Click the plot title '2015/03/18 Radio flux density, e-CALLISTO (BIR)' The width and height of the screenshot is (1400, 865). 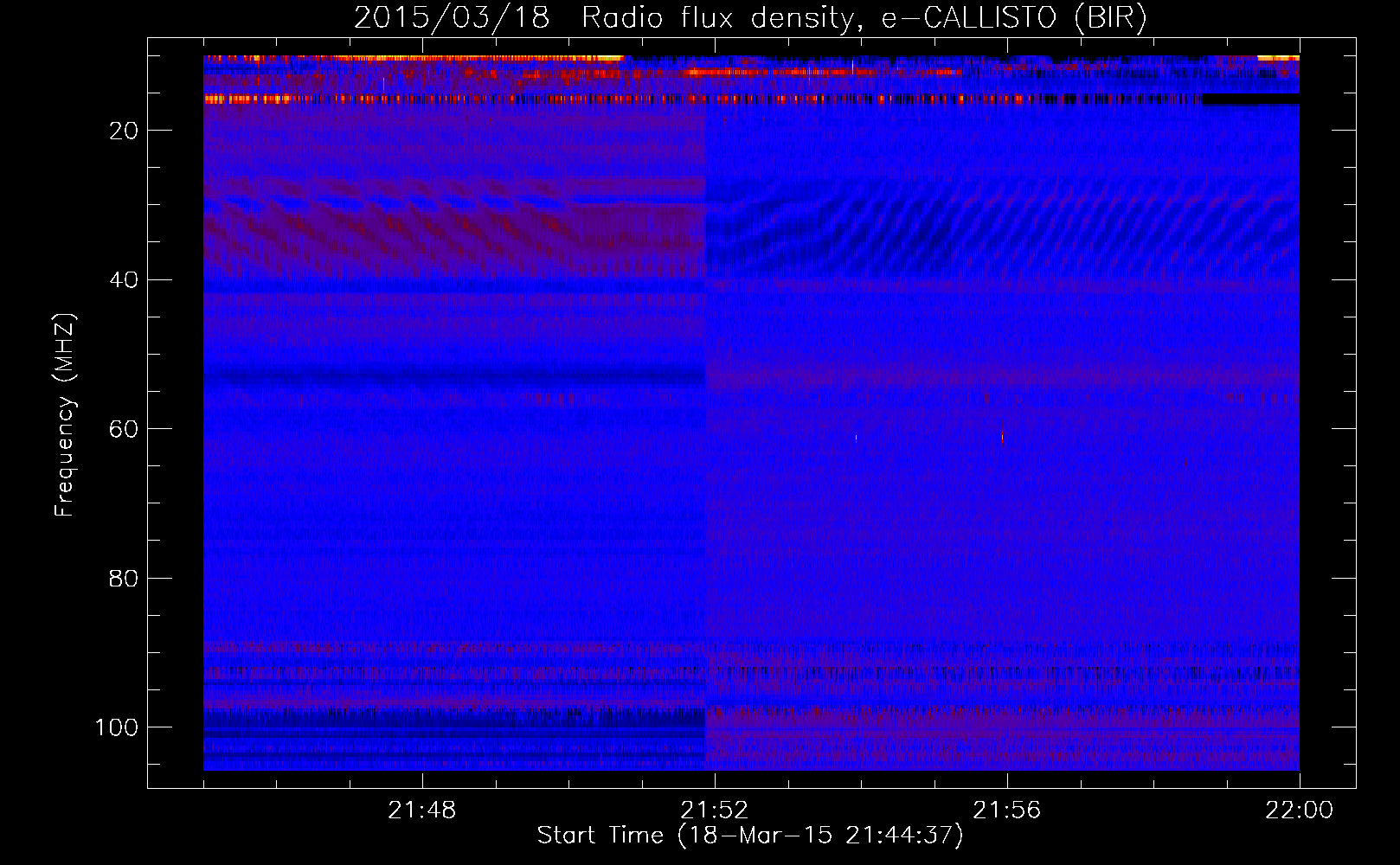[x=750, y=17]
